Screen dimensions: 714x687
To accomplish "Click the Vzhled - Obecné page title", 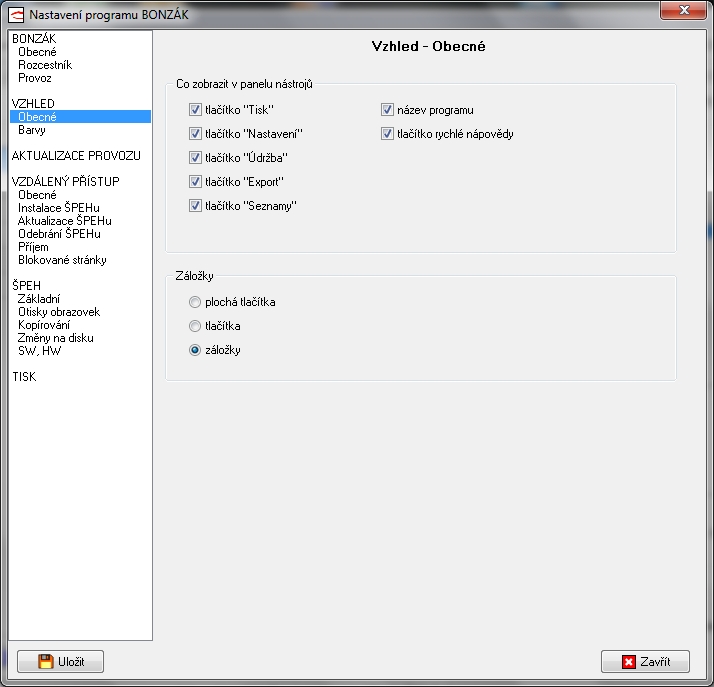I will 428,46.
